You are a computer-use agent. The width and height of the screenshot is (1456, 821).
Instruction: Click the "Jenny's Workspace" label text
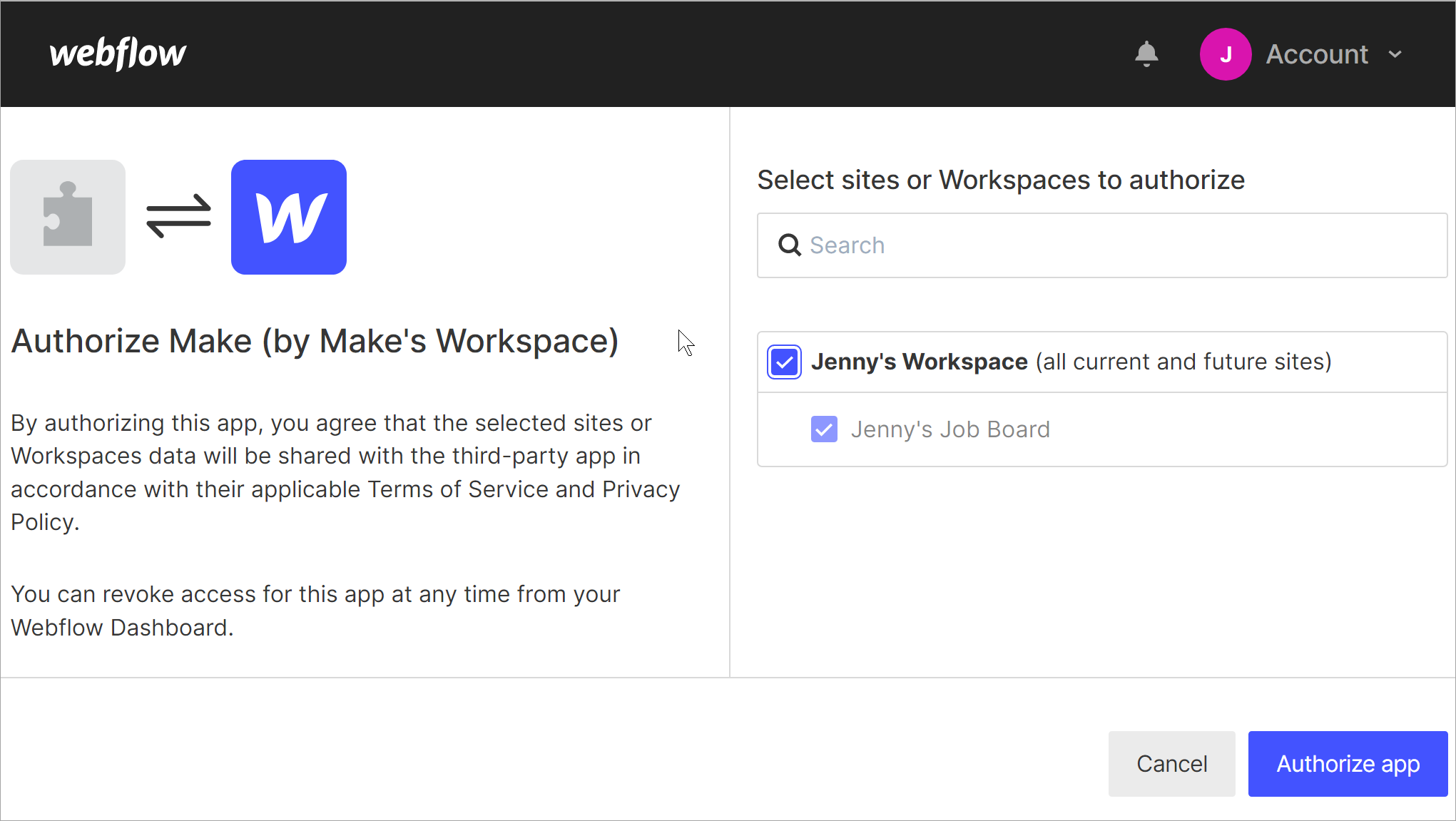[x=920, y=362]
